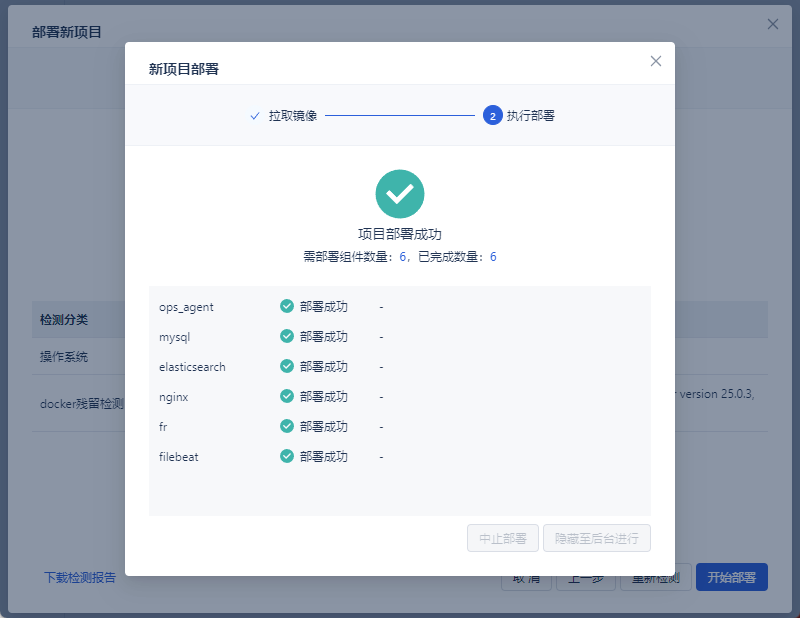Click 部署成功 text in the ops_agent row

[x=323, y=307]
